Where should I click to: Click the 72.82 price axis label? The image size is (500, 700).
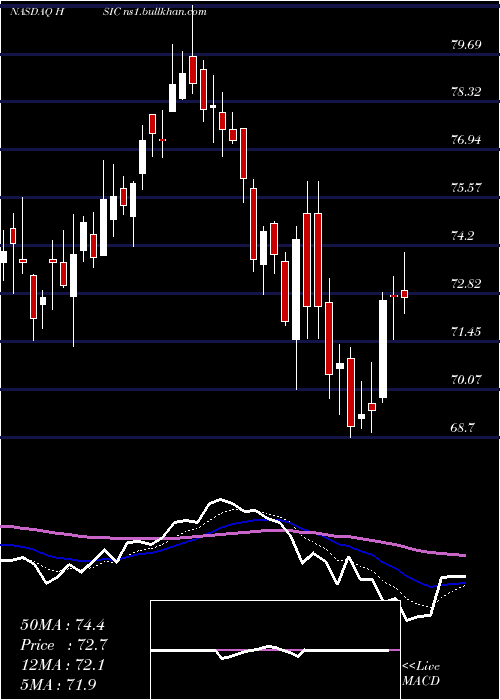(x=467, y=284)
